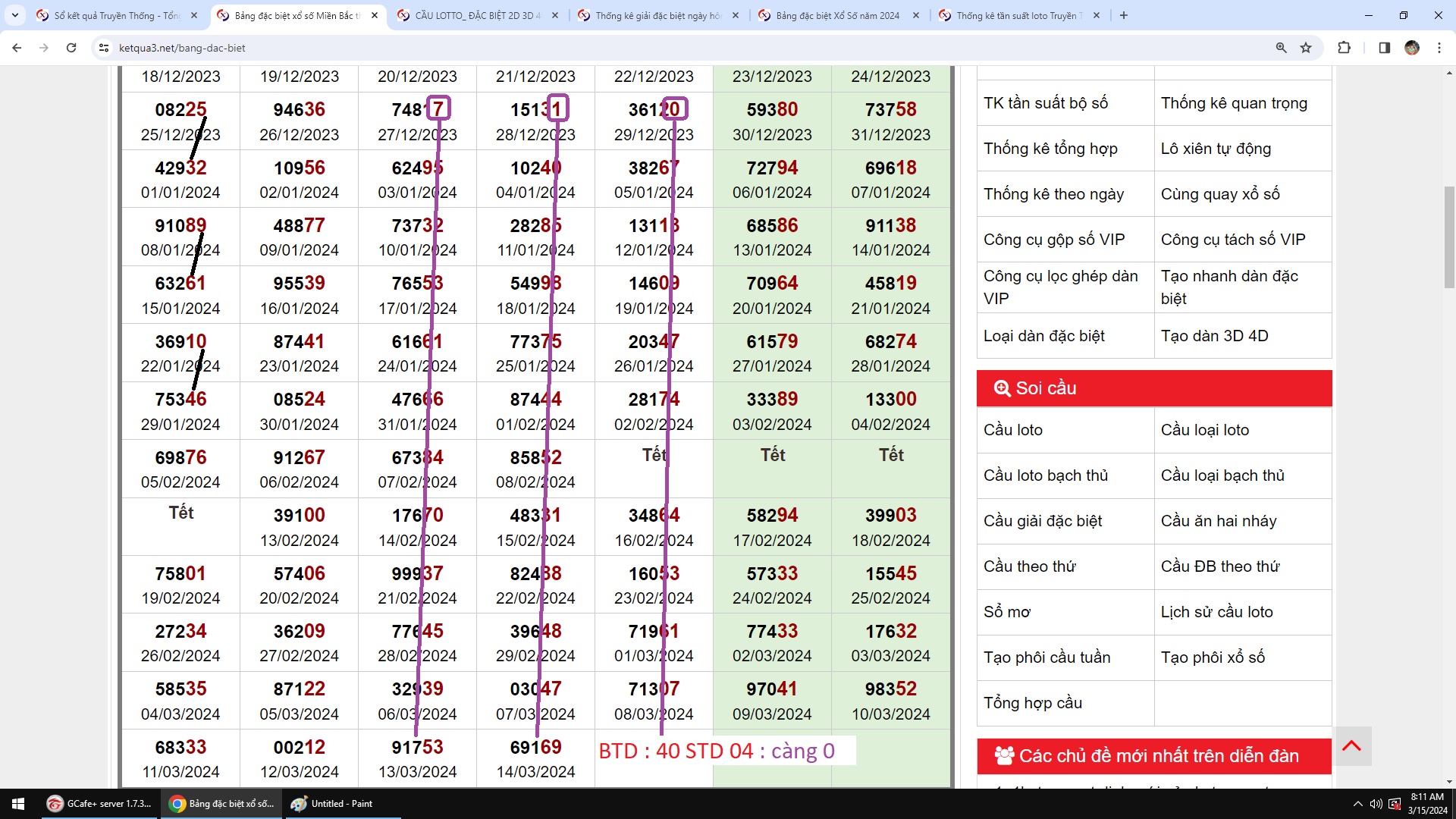Click the site information icon beside URL
1456x819 pixels.
(x=104, y=48)
